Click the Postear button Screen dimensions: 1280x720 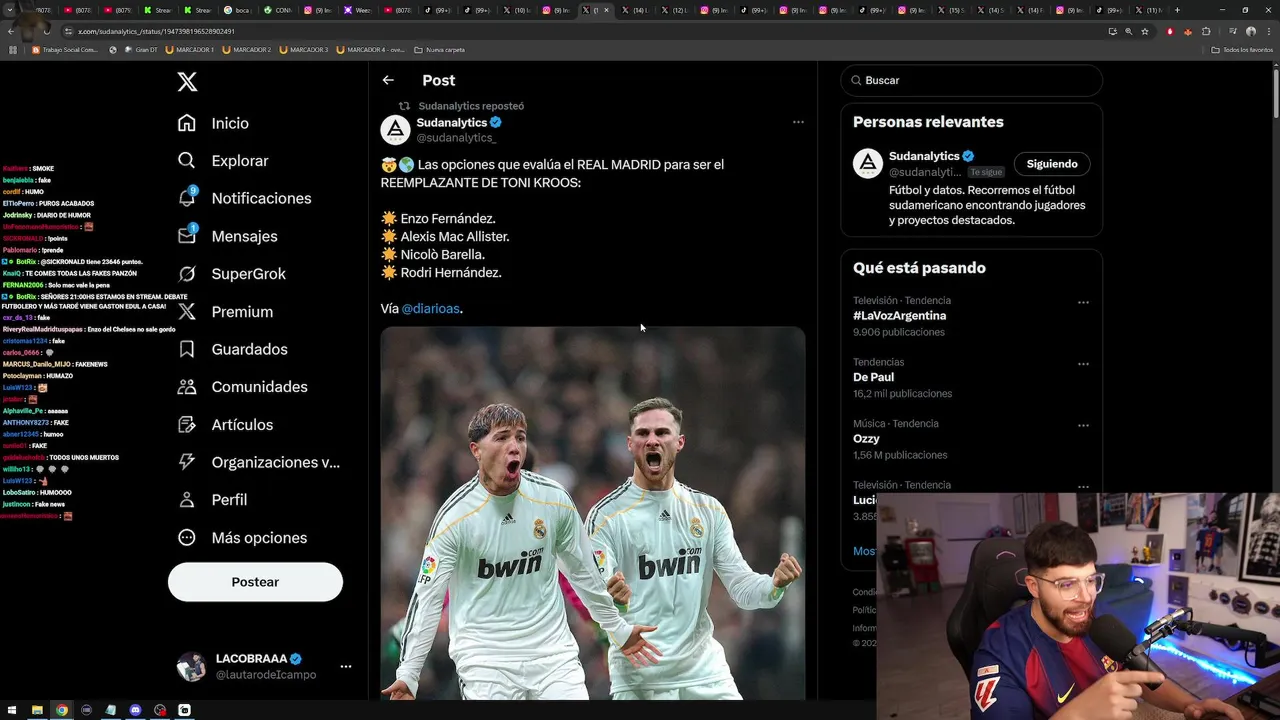coord(255,582)
